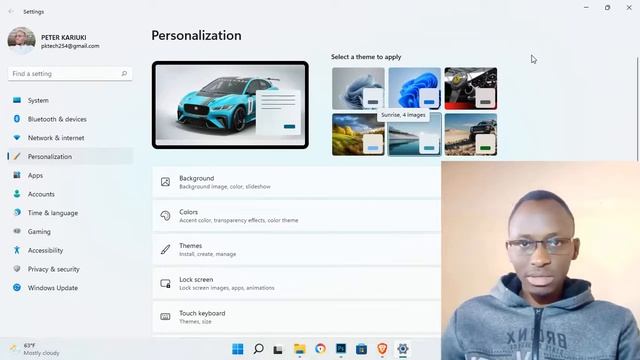Open File Explorer from the taskbar
Screen dimensions: 640x360
pyautogui.click(x=300, y=349)
